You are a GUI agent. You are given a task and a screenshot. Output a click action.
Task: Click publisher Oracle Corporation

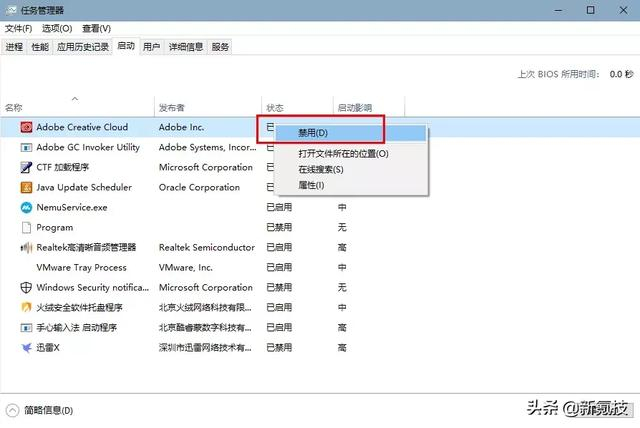[x=199, y=187]
